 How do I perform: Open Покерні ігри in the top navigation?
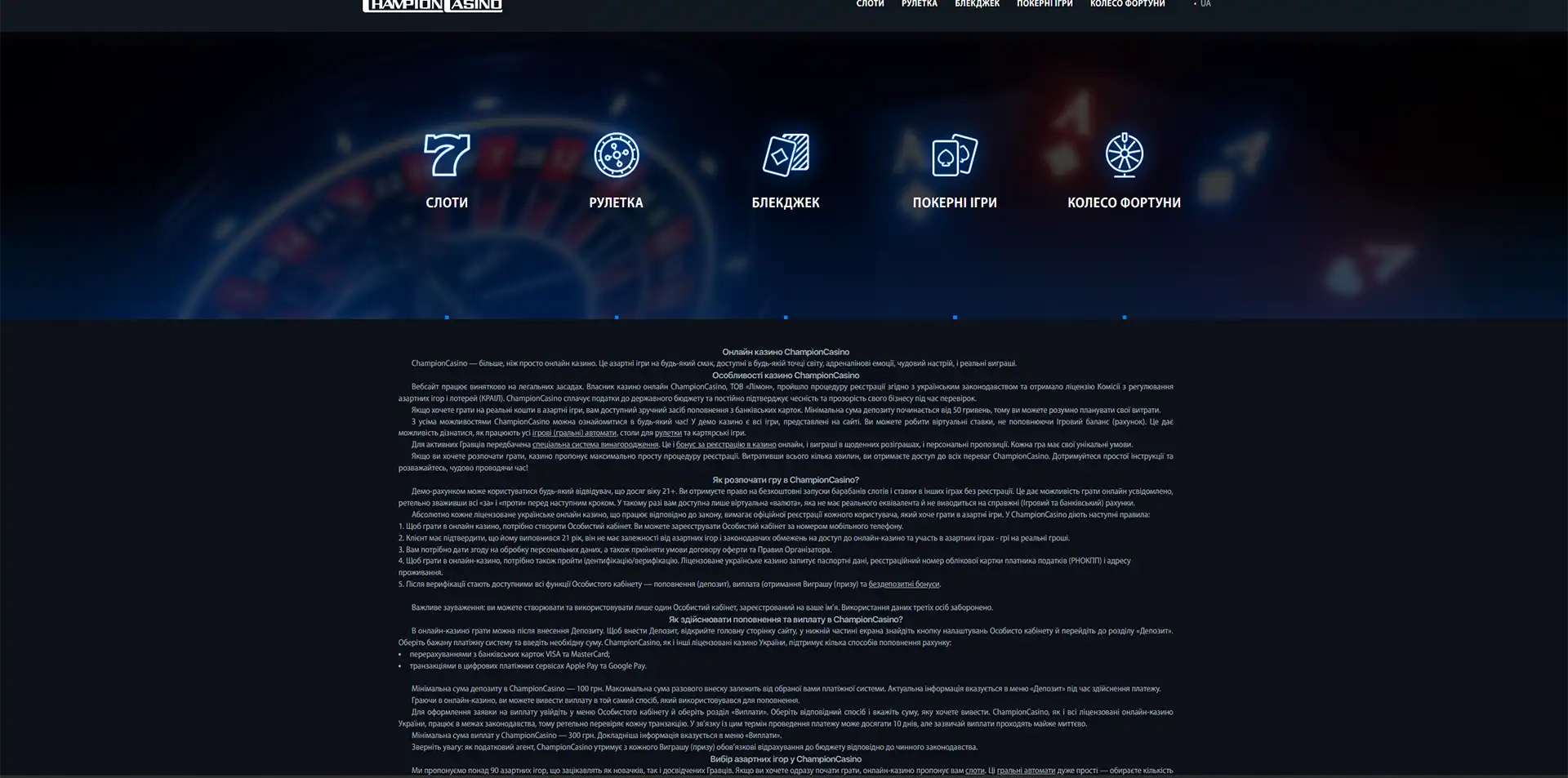click(1045, 4)
